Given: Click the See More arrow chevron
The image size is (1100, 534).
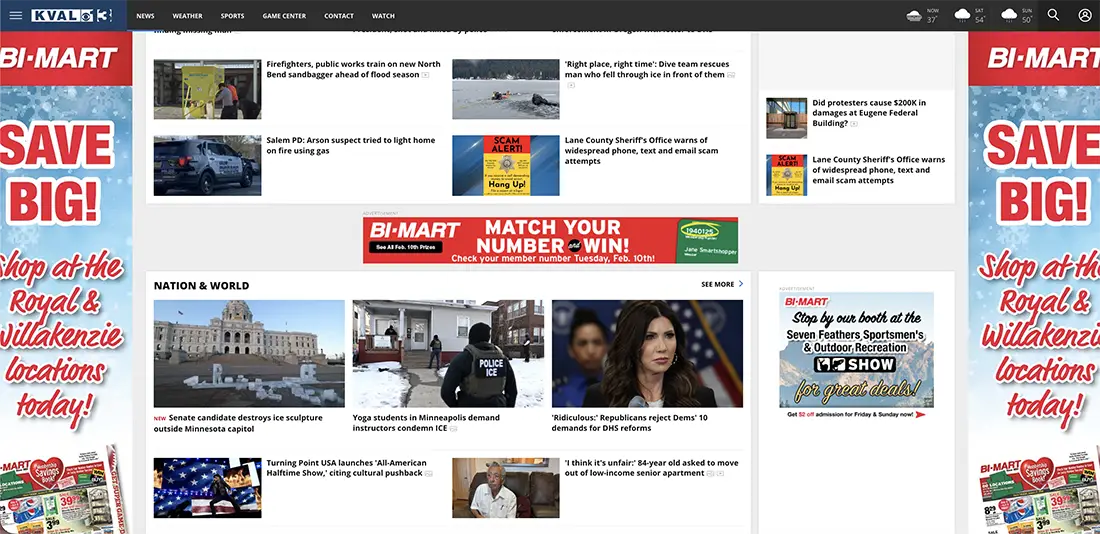Looking at the screenshot, I should pos(741,284).
